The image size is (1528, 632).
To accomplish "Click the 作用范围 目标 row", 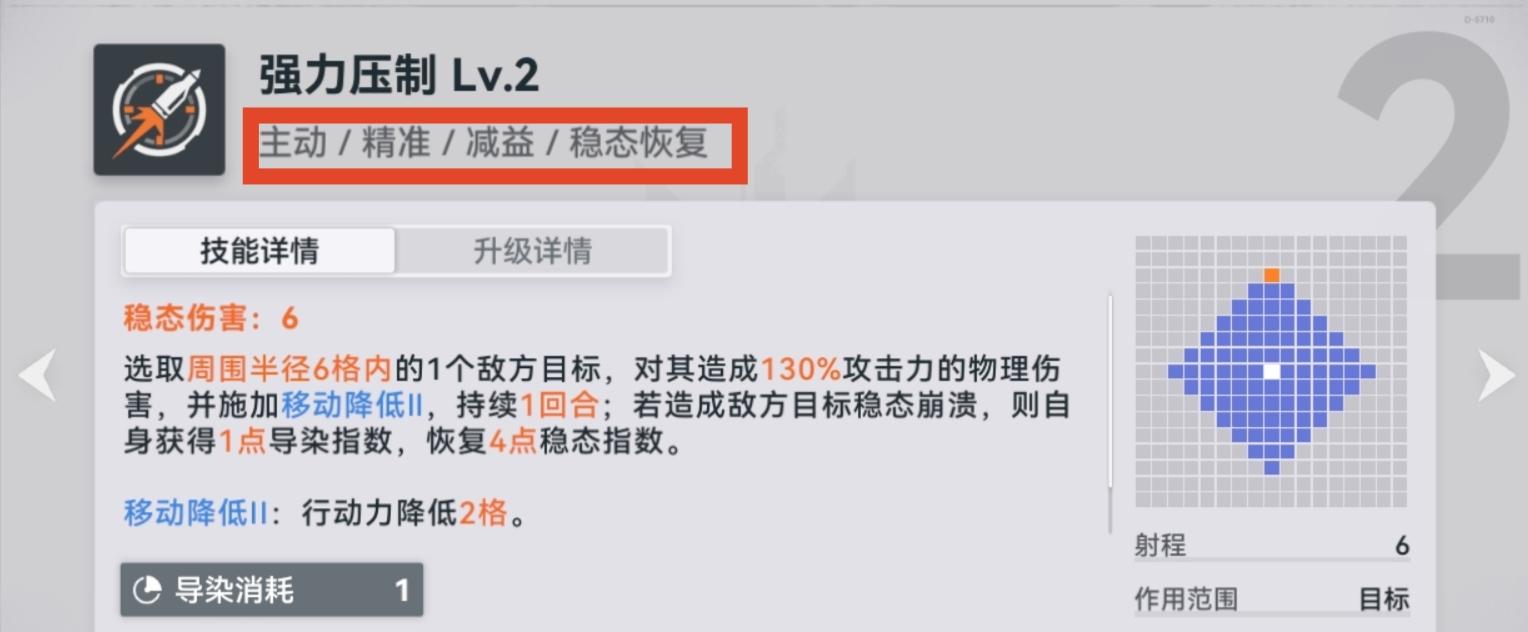I will coord(1271,599).
